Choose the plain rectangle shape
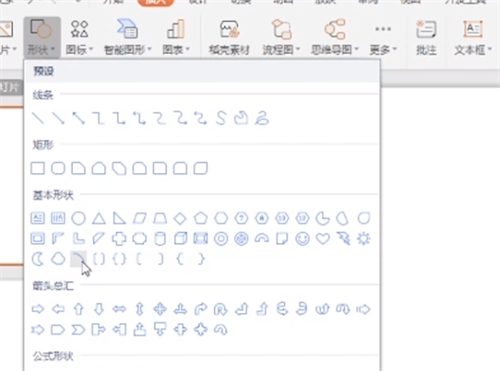 [38, 168]
